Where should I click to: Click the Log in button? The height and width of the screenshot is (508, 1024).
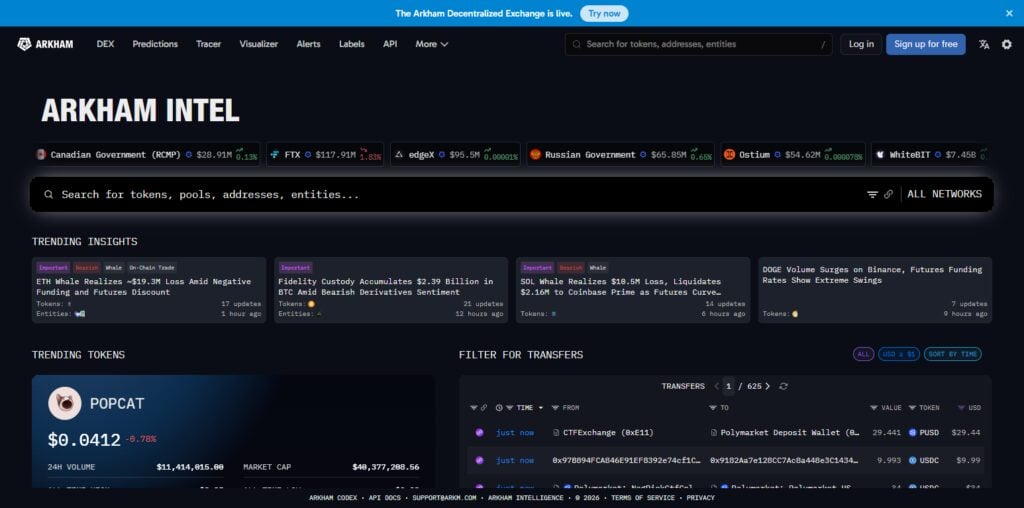(861, 44)
